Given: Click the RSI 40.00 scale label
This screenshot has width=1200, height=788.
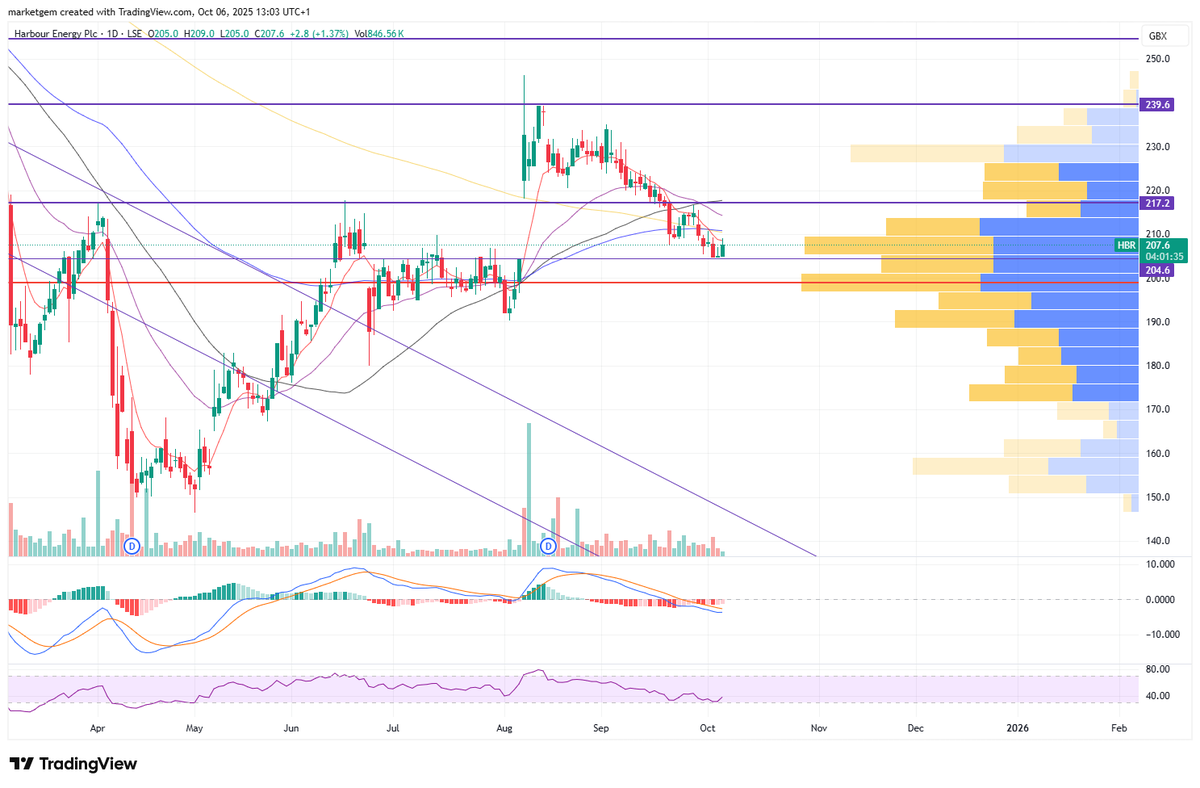Looking at the screenshot, I should 1158,696.
